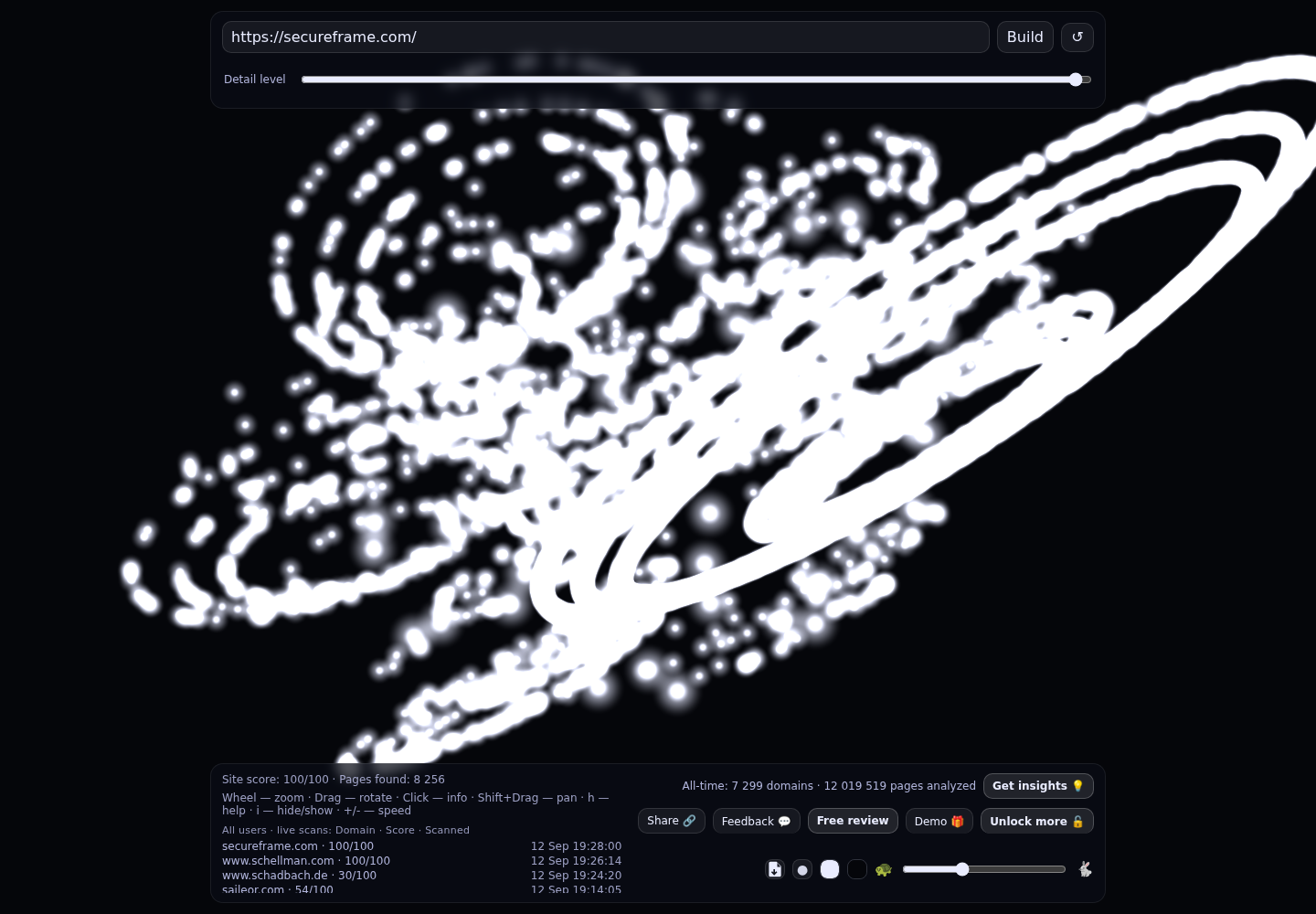Click the Unlock more button
The width and height of the screenshot is (1316, 914).
click(x=1037, y=821)
